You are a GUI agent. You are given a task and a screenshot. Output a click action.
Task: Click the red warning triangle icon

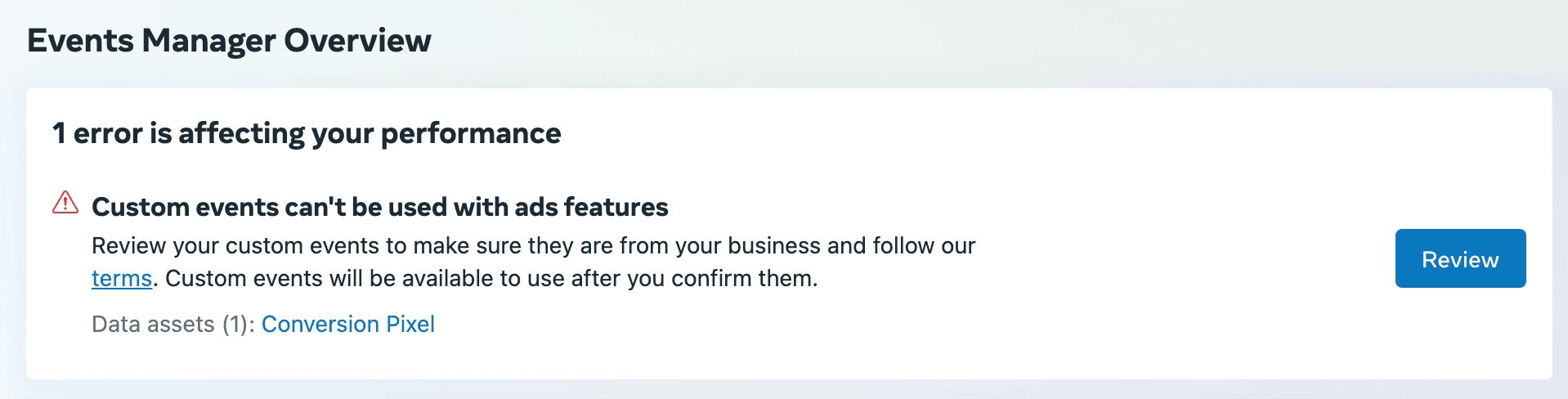coord(65,203)
